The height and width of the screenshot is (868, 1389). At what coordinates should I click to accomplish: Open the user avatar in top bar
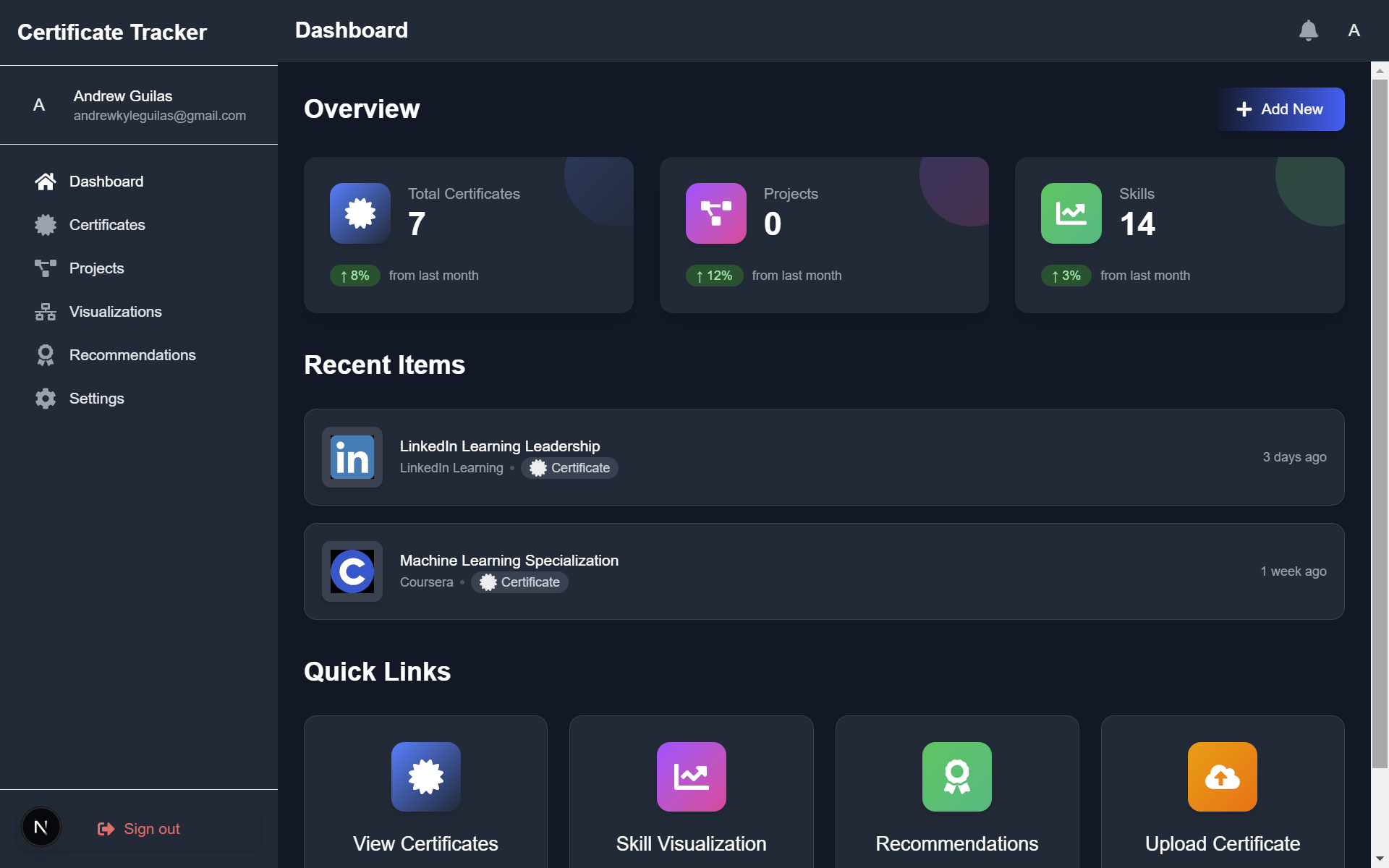pyautogui.click(x=1354, y=30)
